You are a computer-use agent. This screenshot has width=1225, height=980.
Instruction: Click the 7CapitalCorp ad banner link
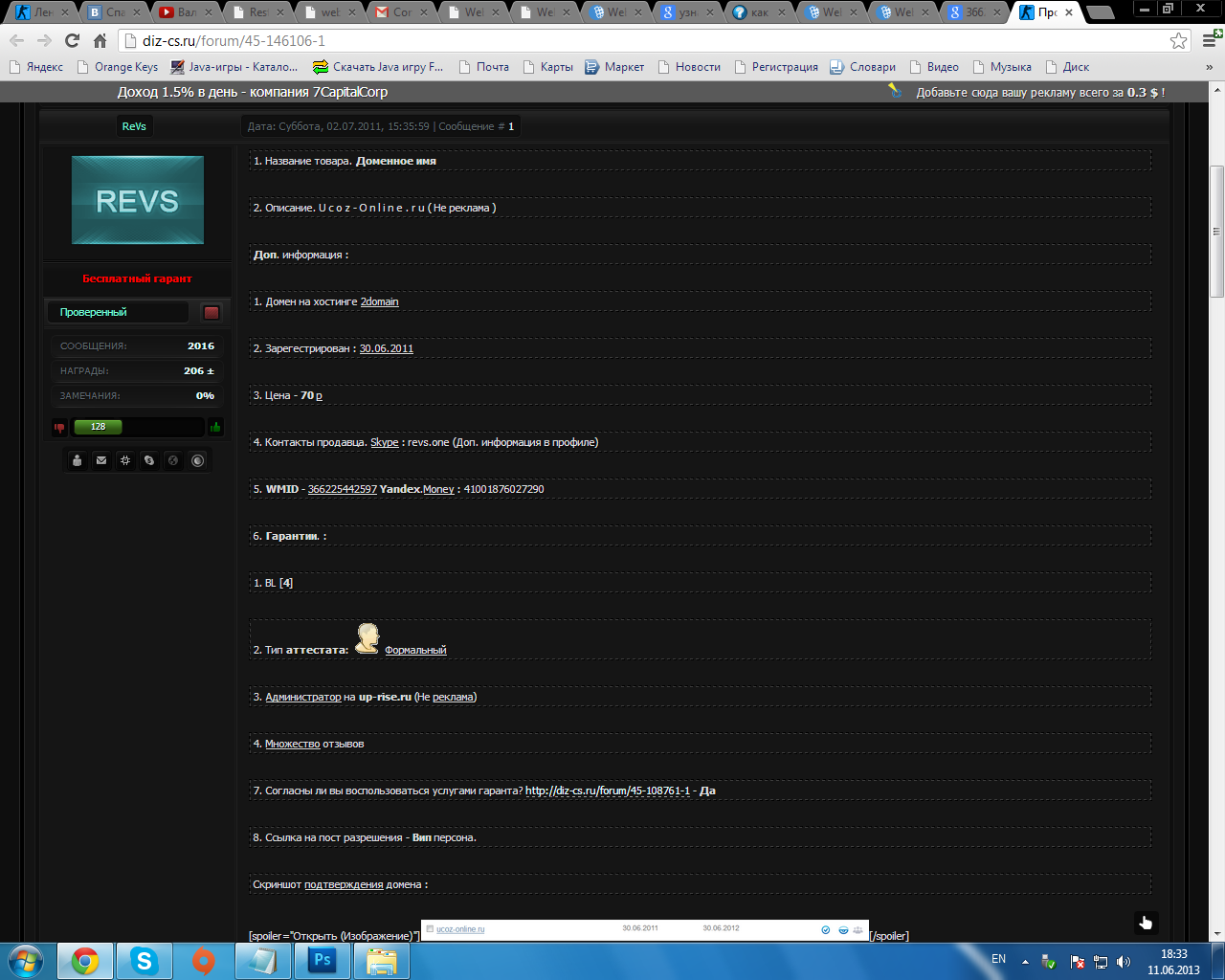coord(253,92)
